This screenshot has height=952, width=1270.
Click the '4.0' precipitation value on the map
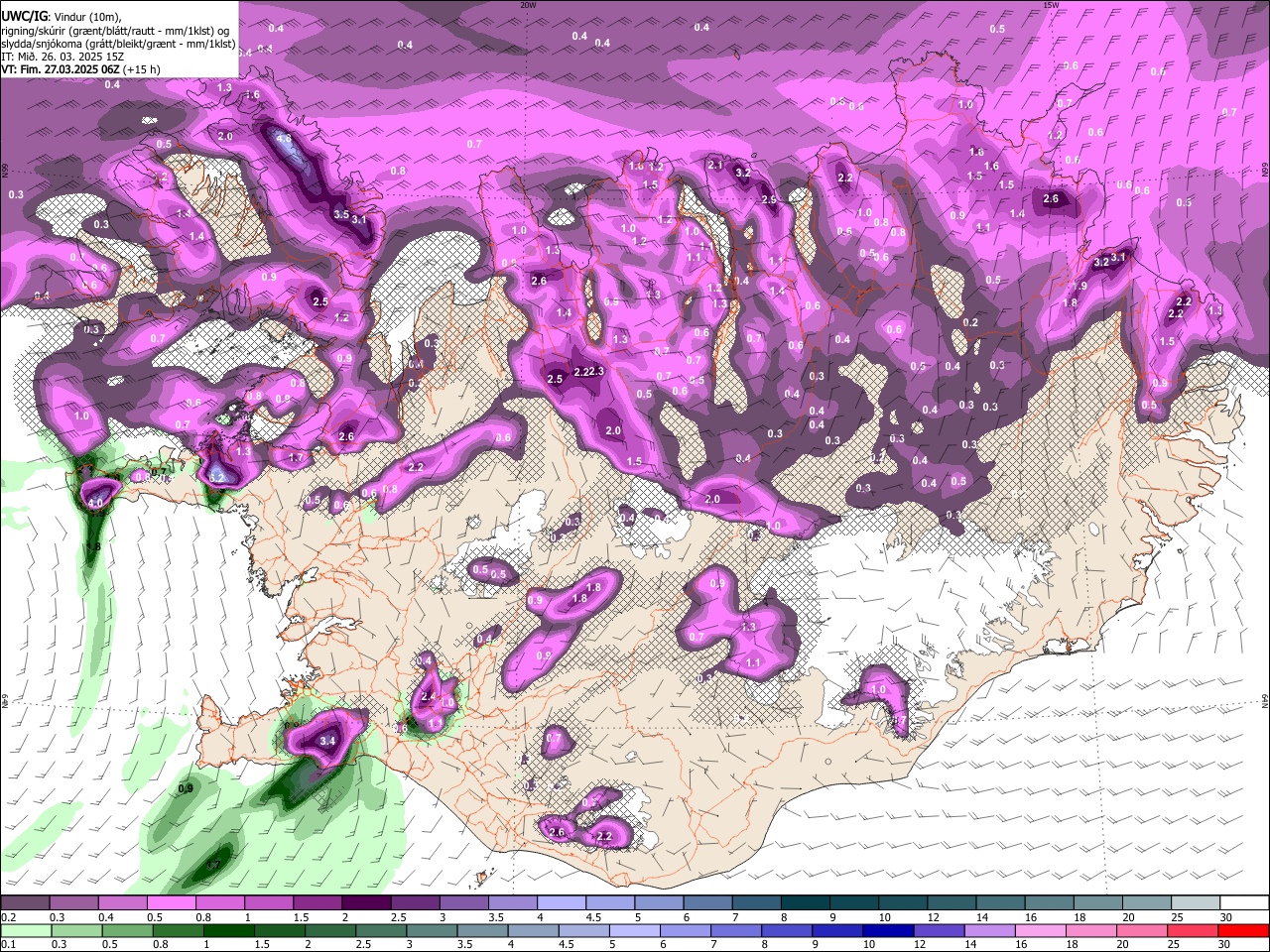pos(95,504)
